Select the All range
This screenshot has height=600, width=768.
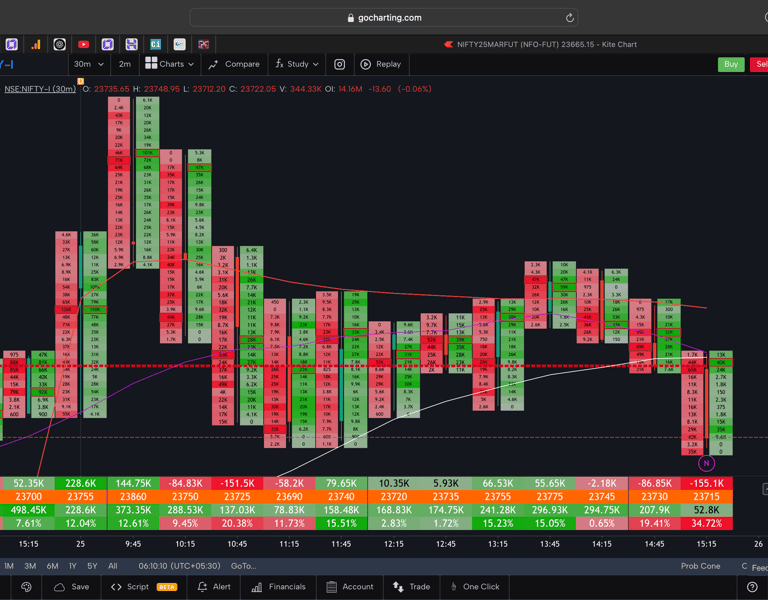[113, 566]
